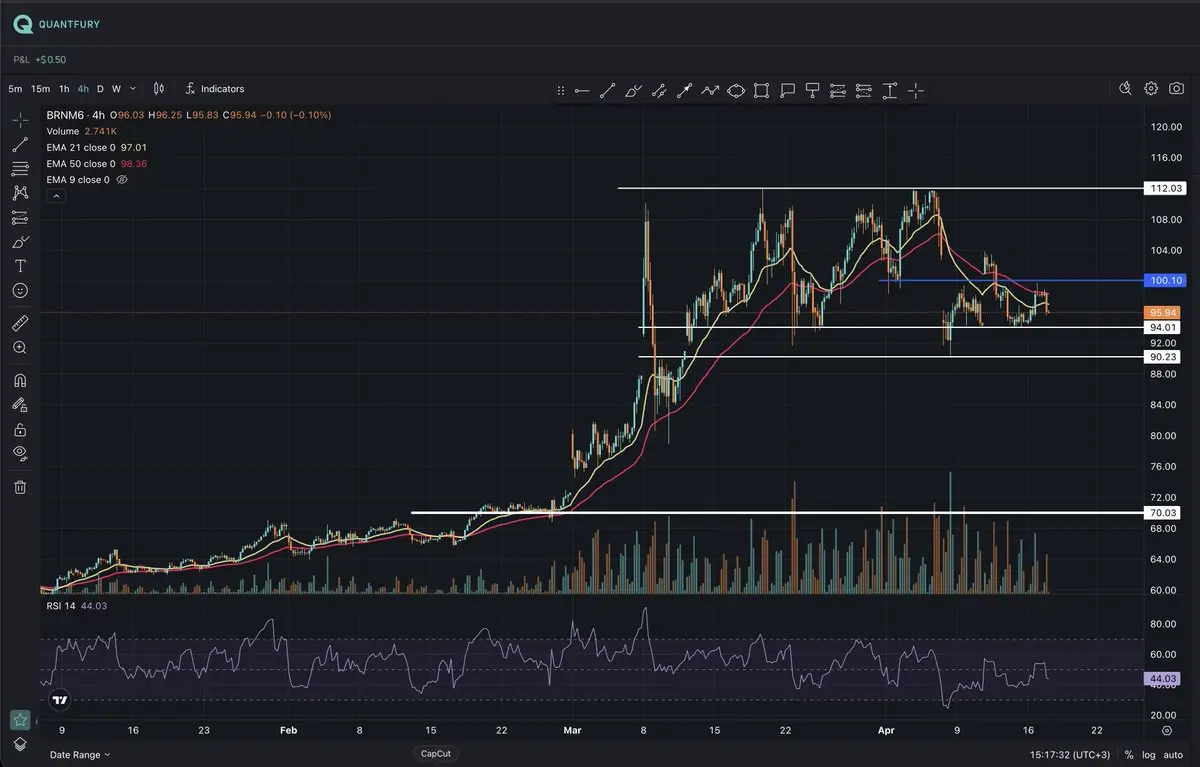1200x767 pixels.
Task: Select the zigzag path tool in floating toolbar
Action: (710, 90)
